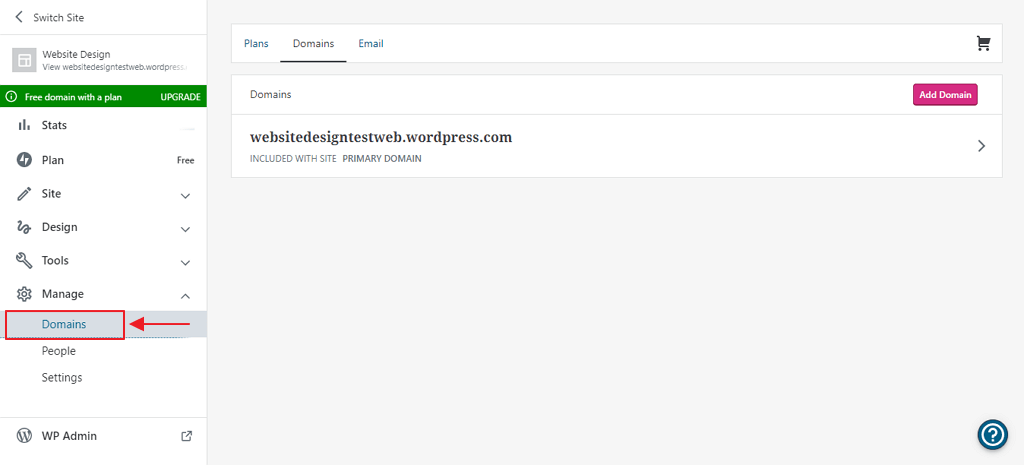Click Stats label in sidebar
Screen dimensions: 1024x465
[54, 125]
